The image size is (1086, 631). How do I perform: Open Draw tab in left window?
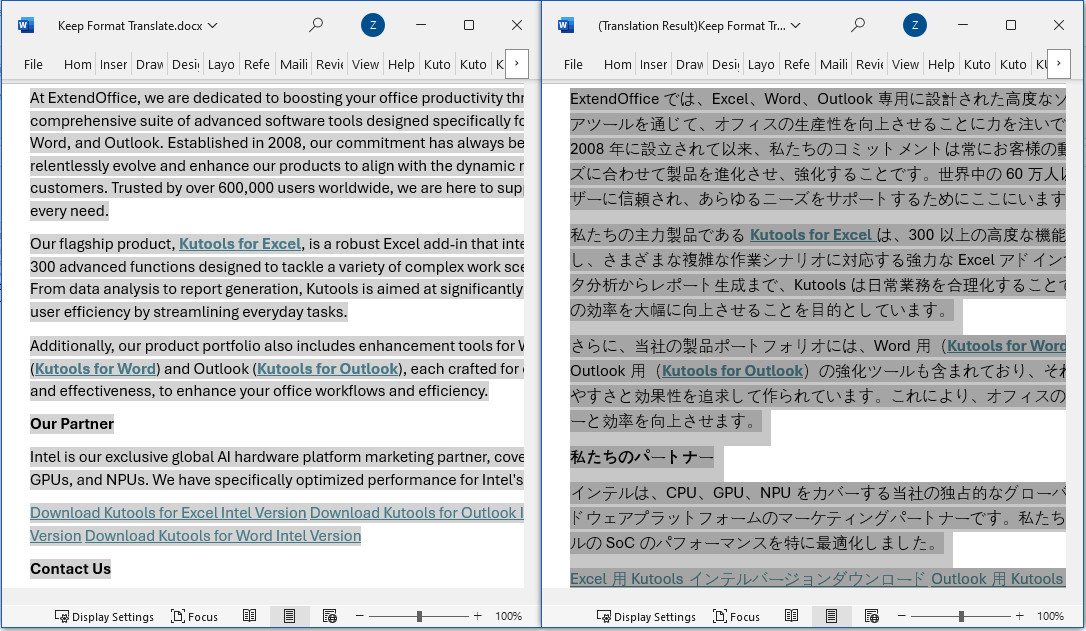tap(150, 64)
